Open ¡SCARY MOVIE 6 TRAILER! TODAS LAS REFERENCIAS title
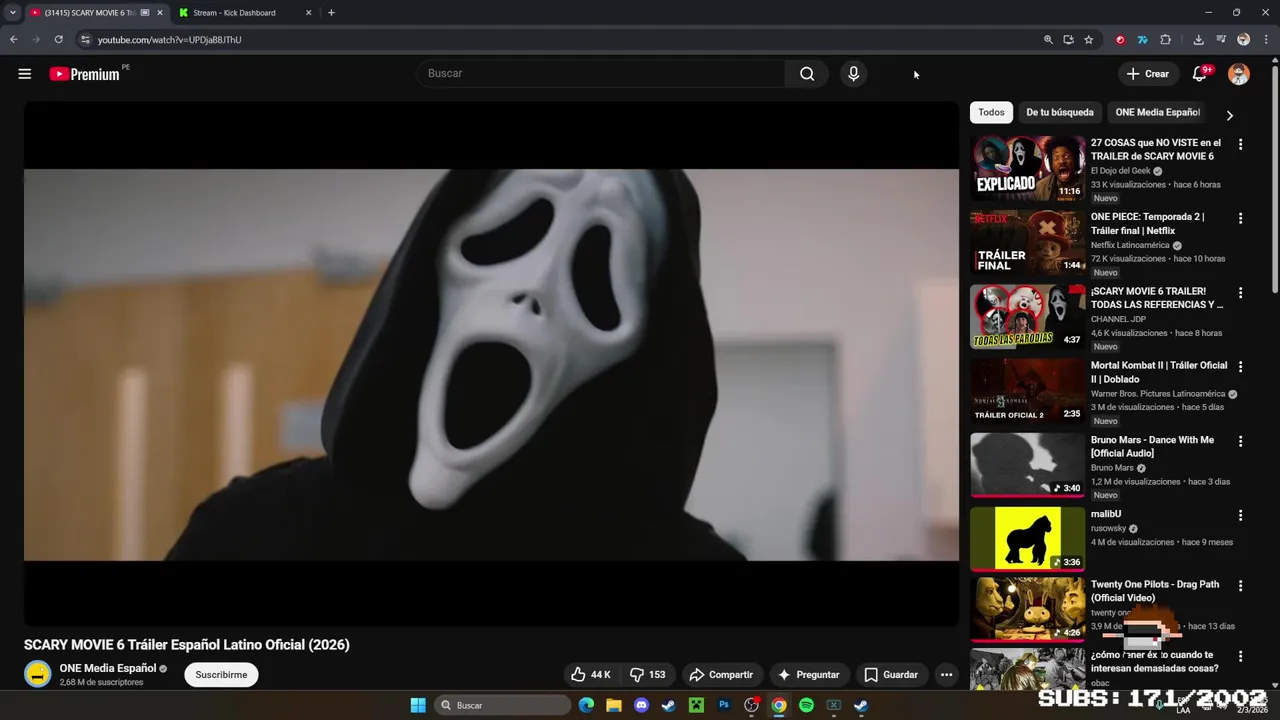 pyautogui.click(x=1157, y=298)
